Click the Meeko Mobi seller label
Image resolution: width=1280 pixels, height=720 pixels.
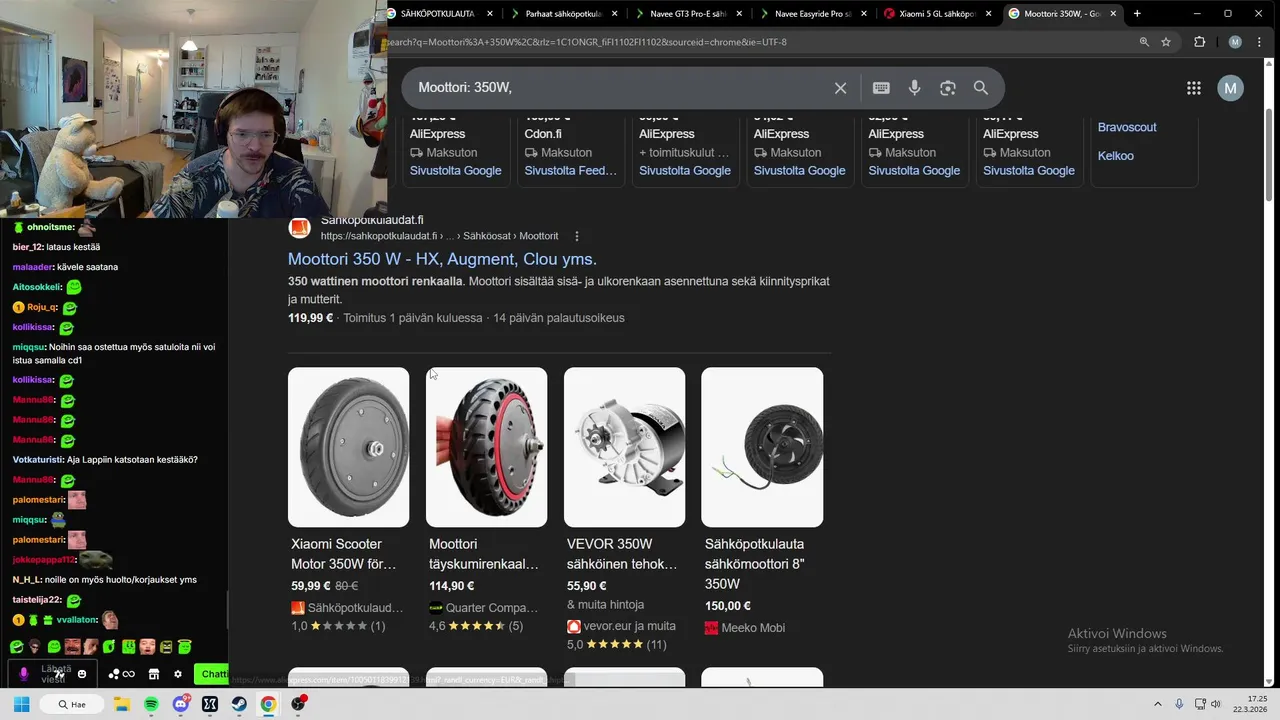(753, 628)
